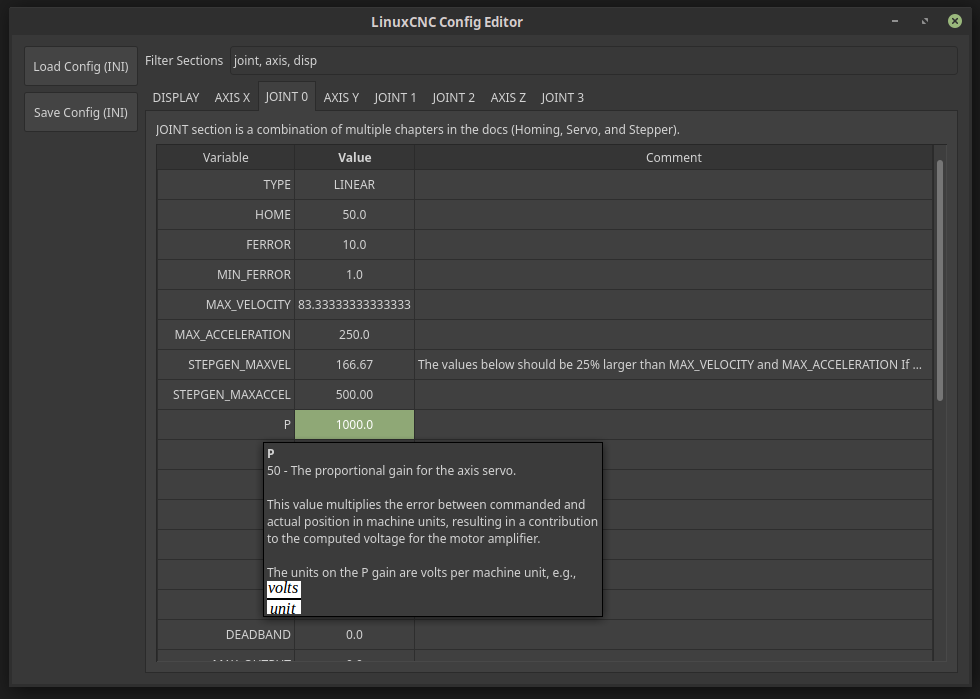Click the STEPGEN_MAXACCEL variable name cell
The height and width of the screenshot is (699, 980).
click(226, 395)
